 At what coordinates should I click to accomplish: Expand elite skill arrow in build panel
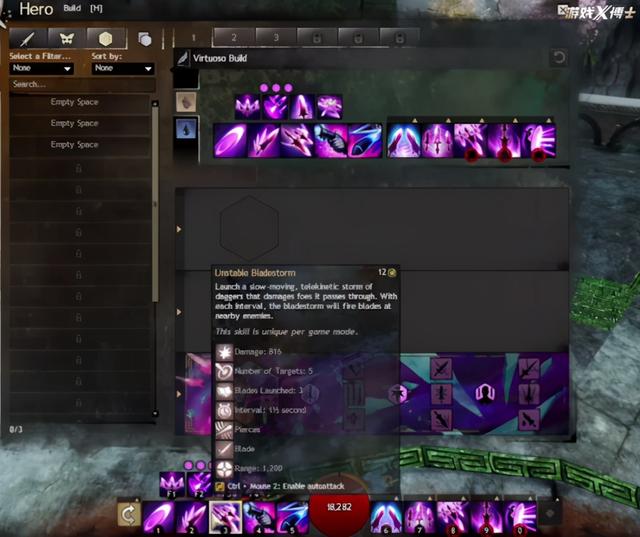(x=549, y=120)
